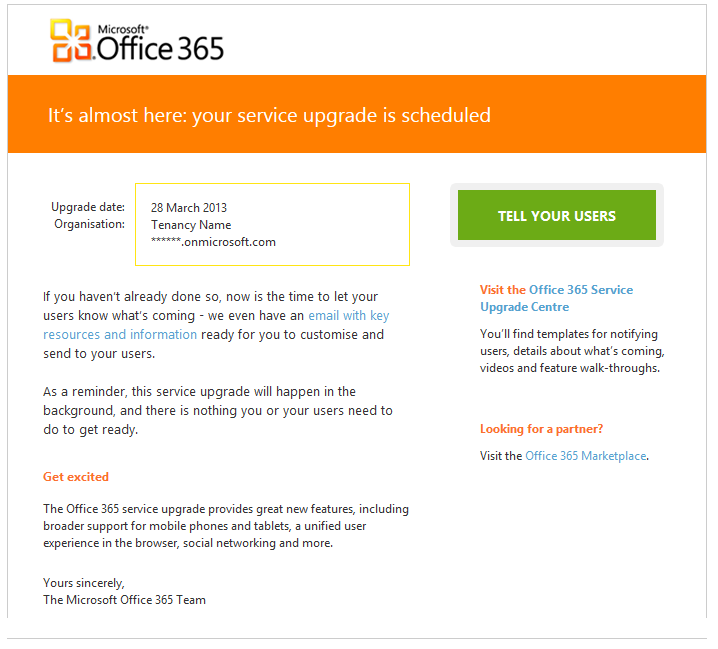Image resolution: width=718 pixels, height=649 pixels.
Task: Click the orange banner headline text
Action: [269, 115]
